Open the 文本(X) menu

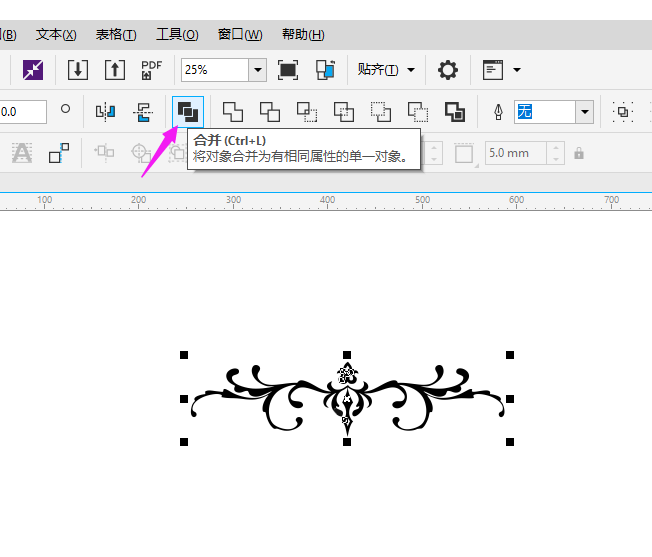point(56,35)
